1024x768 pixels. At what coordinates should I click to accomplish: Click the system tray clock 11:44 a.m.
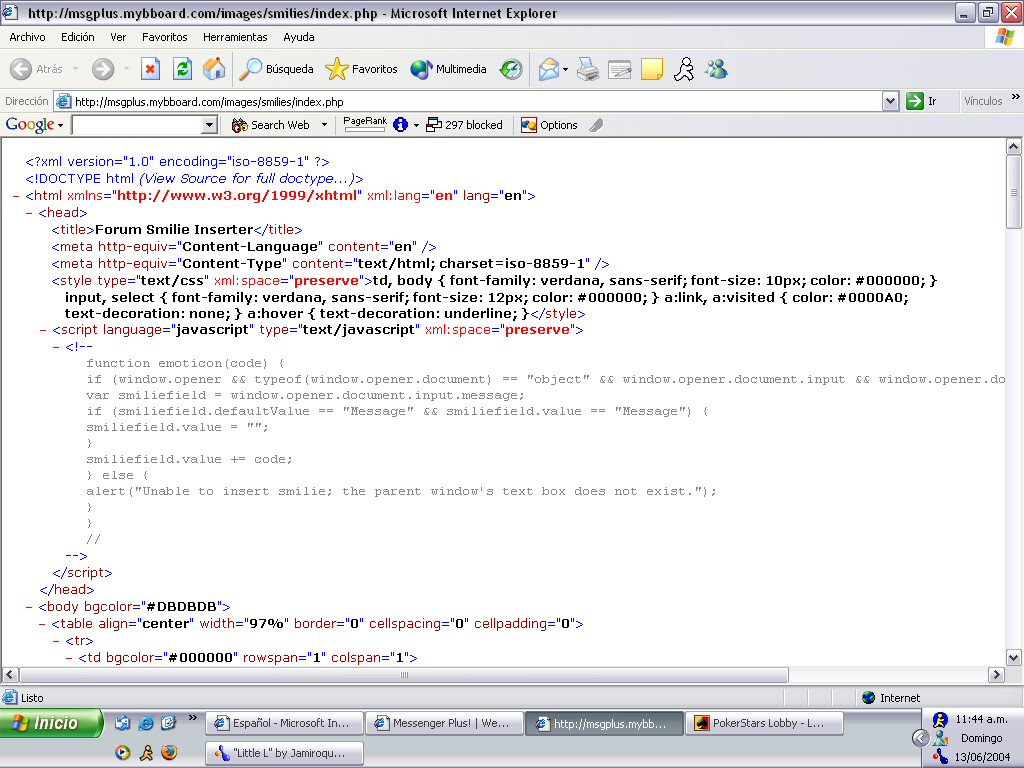coord(981,719)
